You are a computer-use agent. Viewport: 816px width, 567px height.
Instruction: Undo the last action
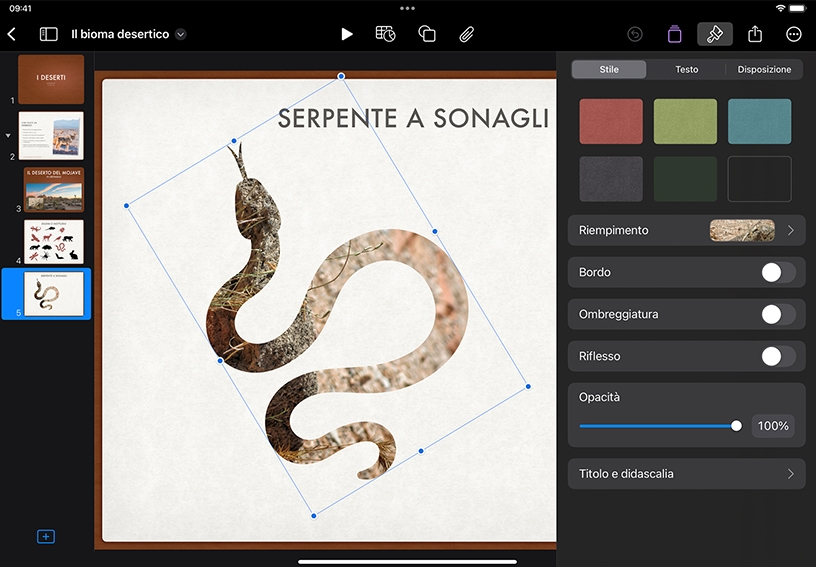[634, 34]
